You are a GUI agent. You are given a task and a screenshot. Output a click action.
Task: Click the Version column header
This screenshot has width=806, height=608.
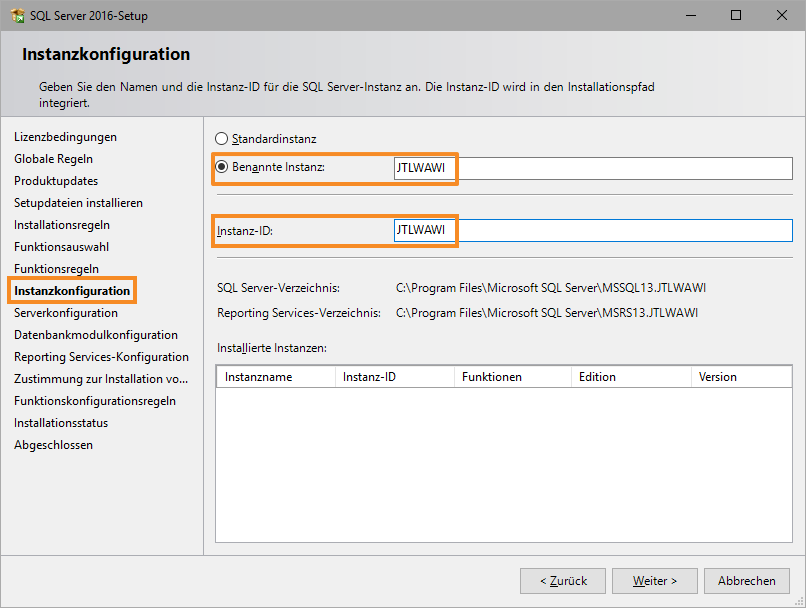pyautogui.click(x=740, y=377)
